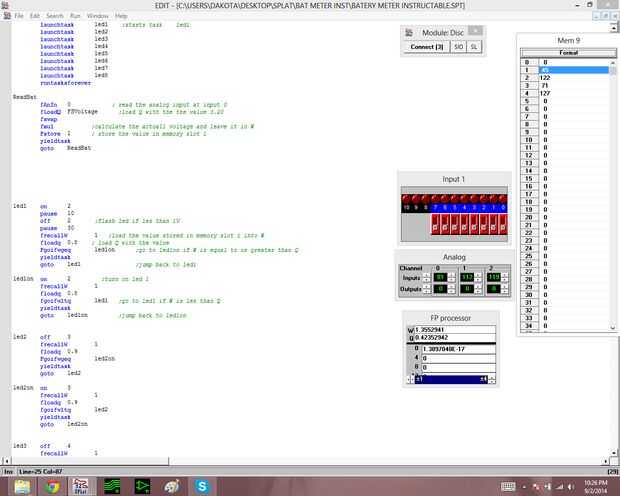Click the SPLat app icon left of File menu
The width and height of the screenshot is (620, 496).
[x=7, y=16]
